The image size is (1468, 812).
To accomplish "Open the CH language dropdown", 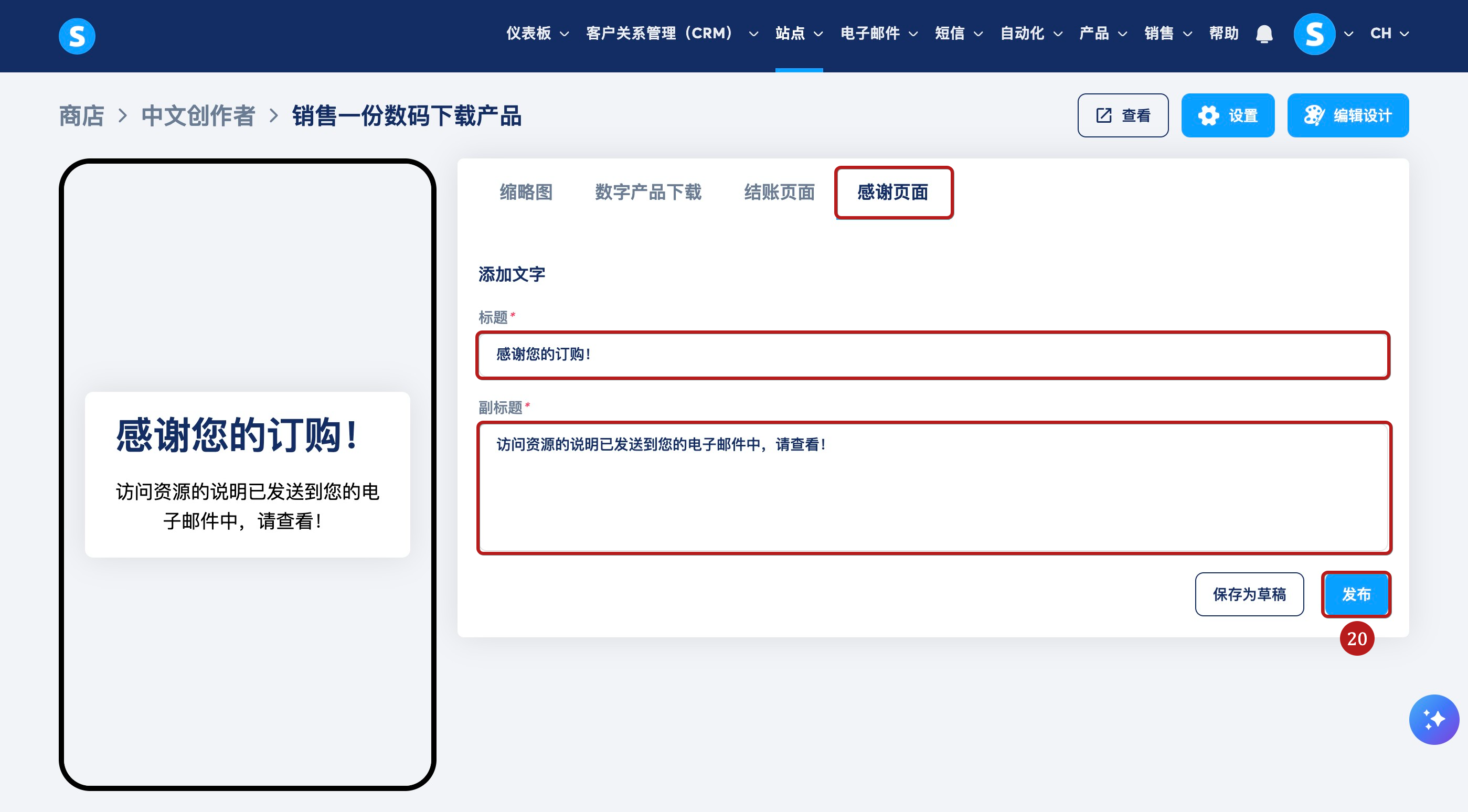I will 1389,34.
